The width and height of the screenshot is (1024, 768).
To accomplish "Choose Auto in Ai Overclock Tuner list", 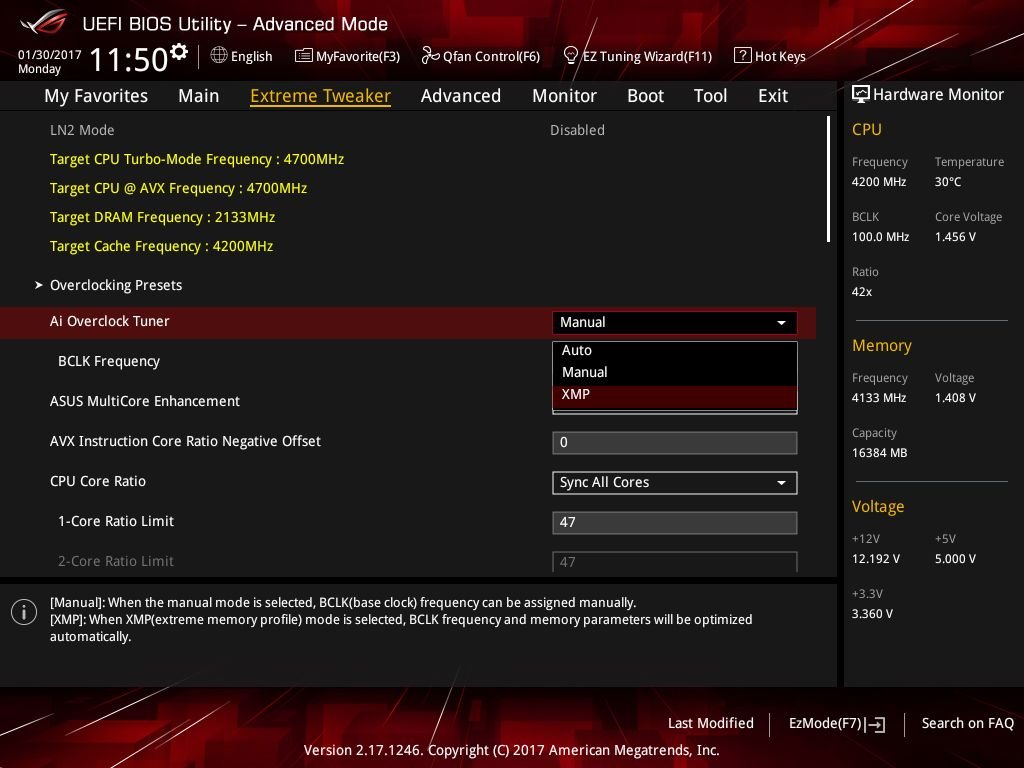I will 675,350.
